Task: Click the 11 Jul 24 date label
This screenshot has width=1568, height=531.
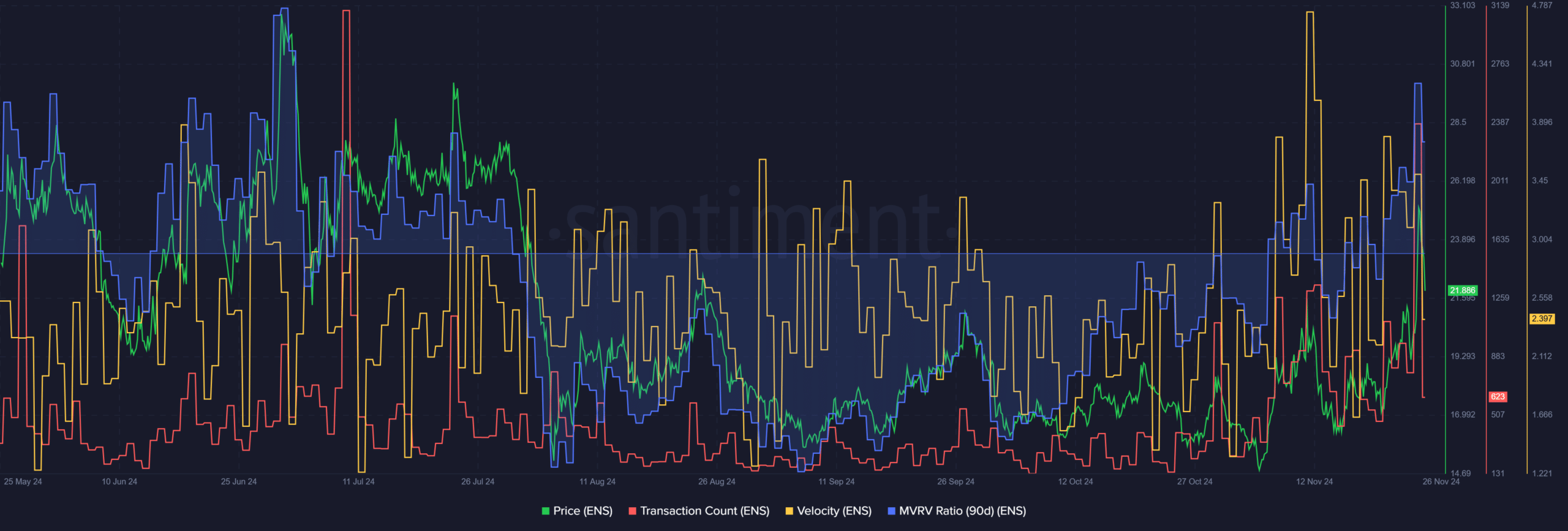Action: coord(358,481)
